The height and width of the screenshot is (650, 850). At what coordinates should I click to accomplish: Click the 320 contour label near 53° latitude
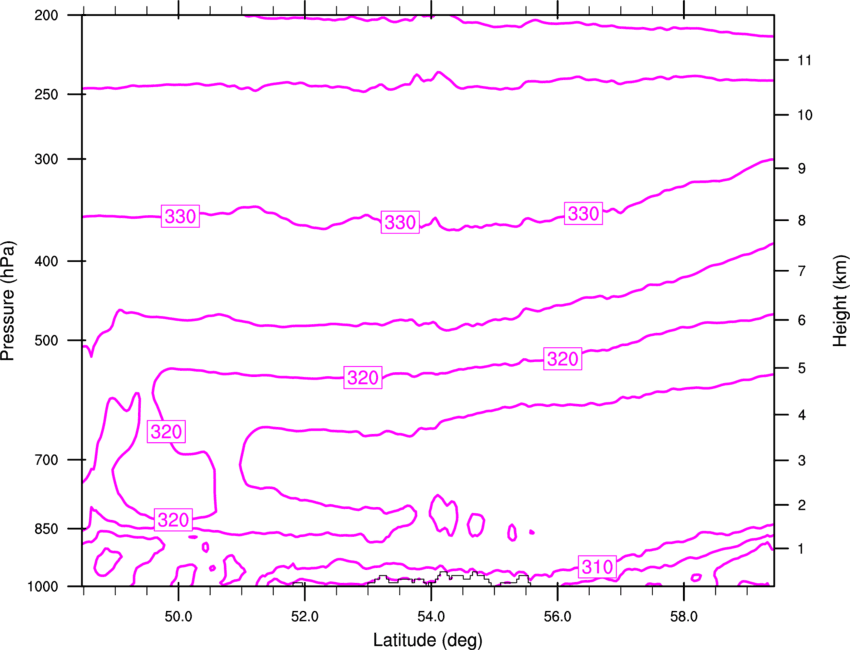pos(363,377)
